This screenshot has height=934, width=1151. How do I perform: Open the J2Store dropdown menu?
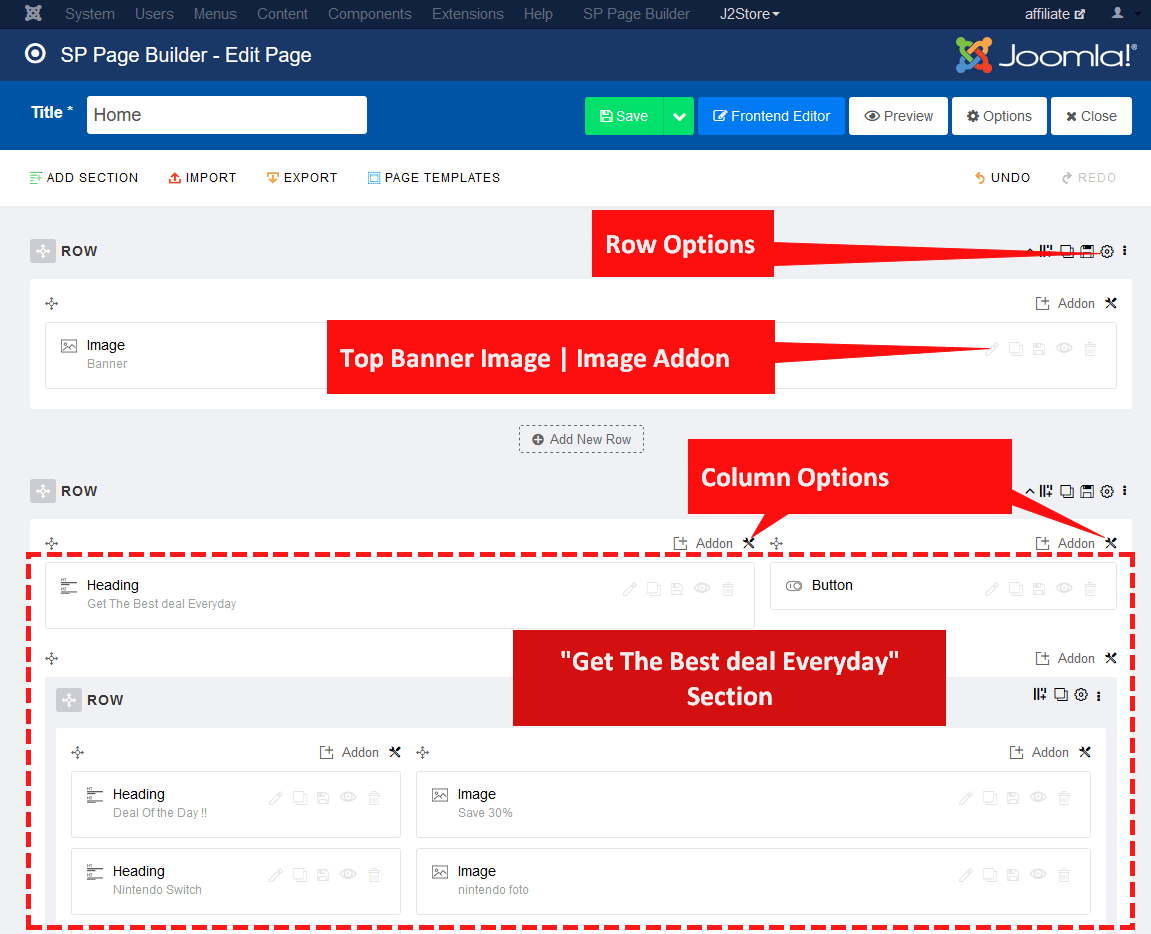(750, 14)
